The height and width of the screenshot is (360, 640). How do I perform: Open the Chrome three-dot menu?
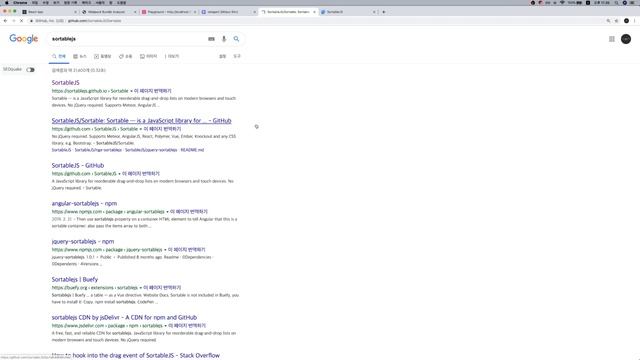[x=635, y=20]
